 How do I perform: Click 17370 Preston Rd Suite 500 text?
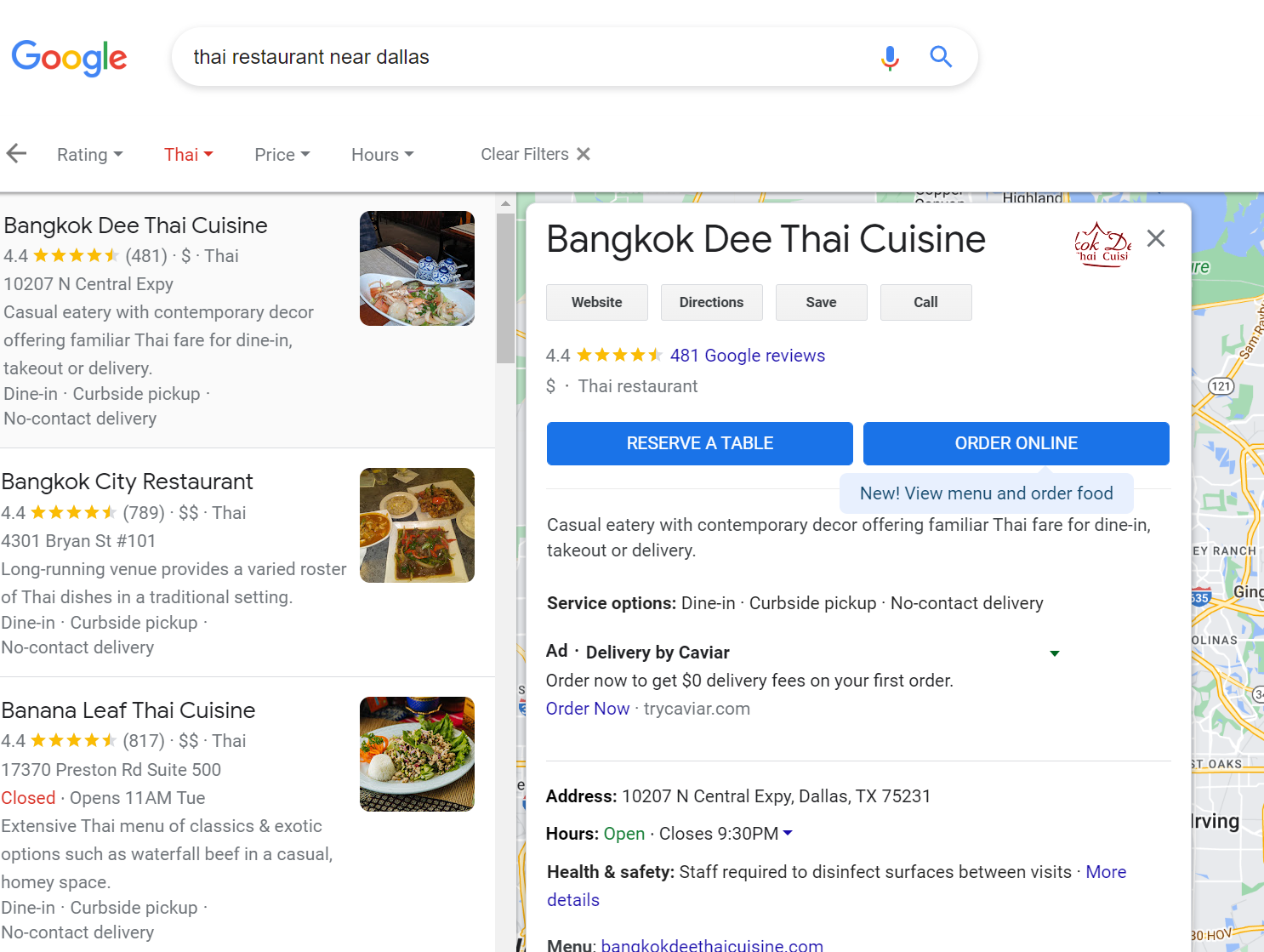(111, 770)
